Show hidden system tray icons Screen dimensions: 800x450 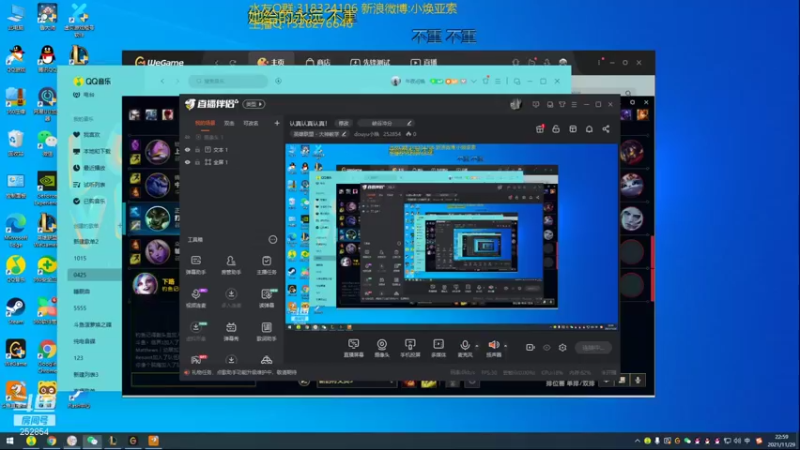(637, 441)
